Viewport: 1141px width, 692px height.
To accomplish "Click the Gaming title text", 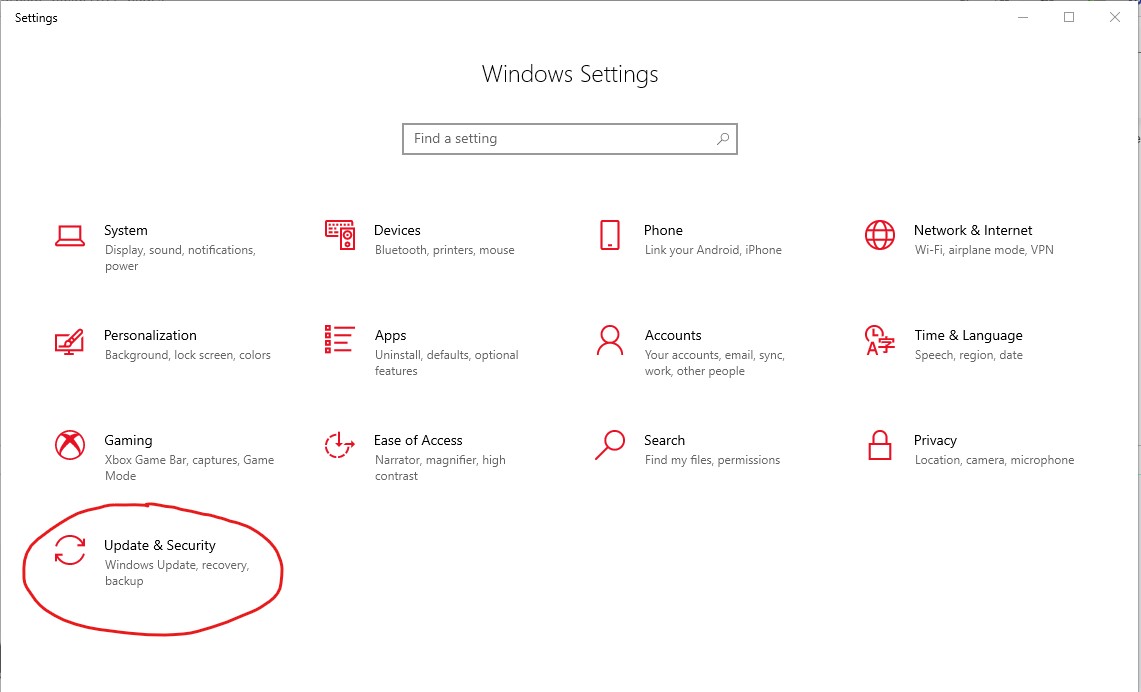I will pos(128,440).
